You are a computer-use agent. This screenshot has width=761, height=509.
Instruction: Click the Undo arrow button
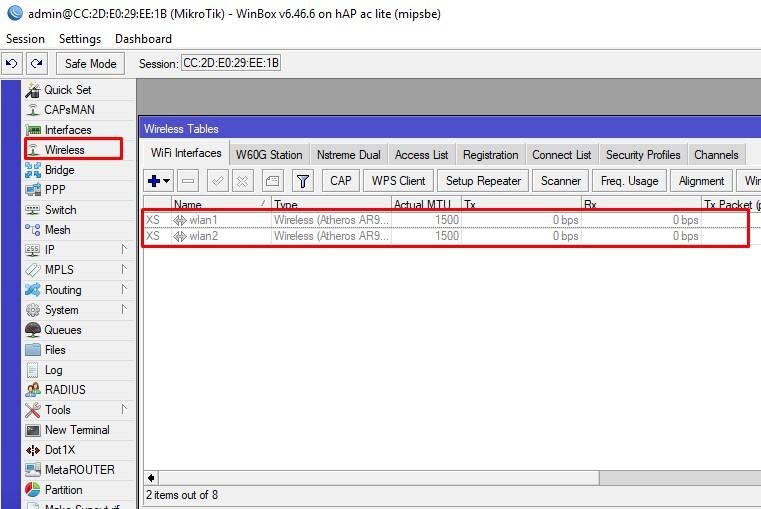click(12, 64)
